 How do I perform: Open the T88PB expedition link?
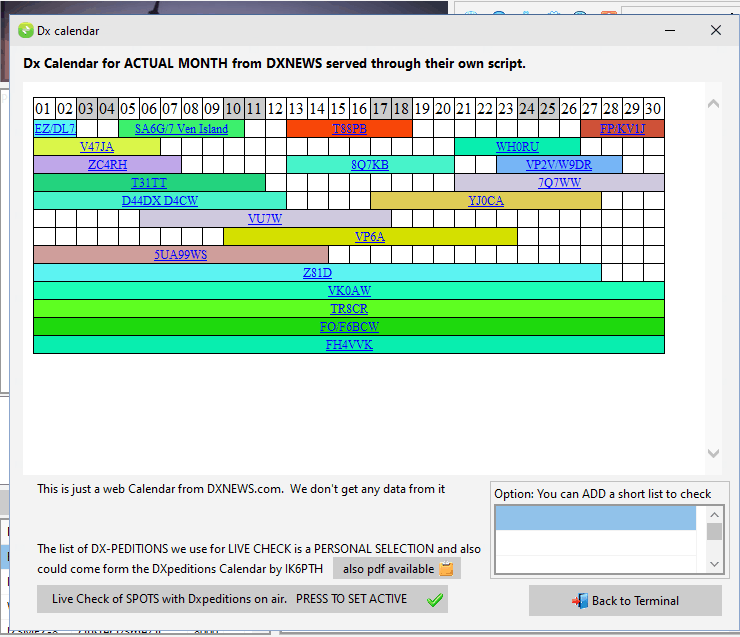click(x=349, y=129)
